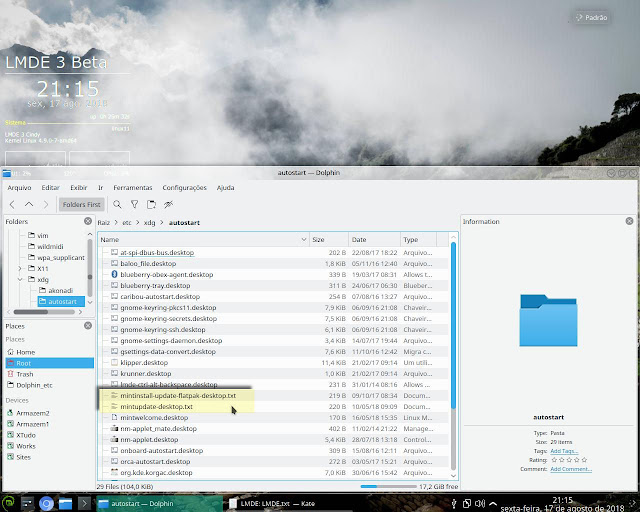Image resolution: width=640 pixels, height=512 pixels.
Task: Select klipper.desktop file
Action: (x=144, y=363)
